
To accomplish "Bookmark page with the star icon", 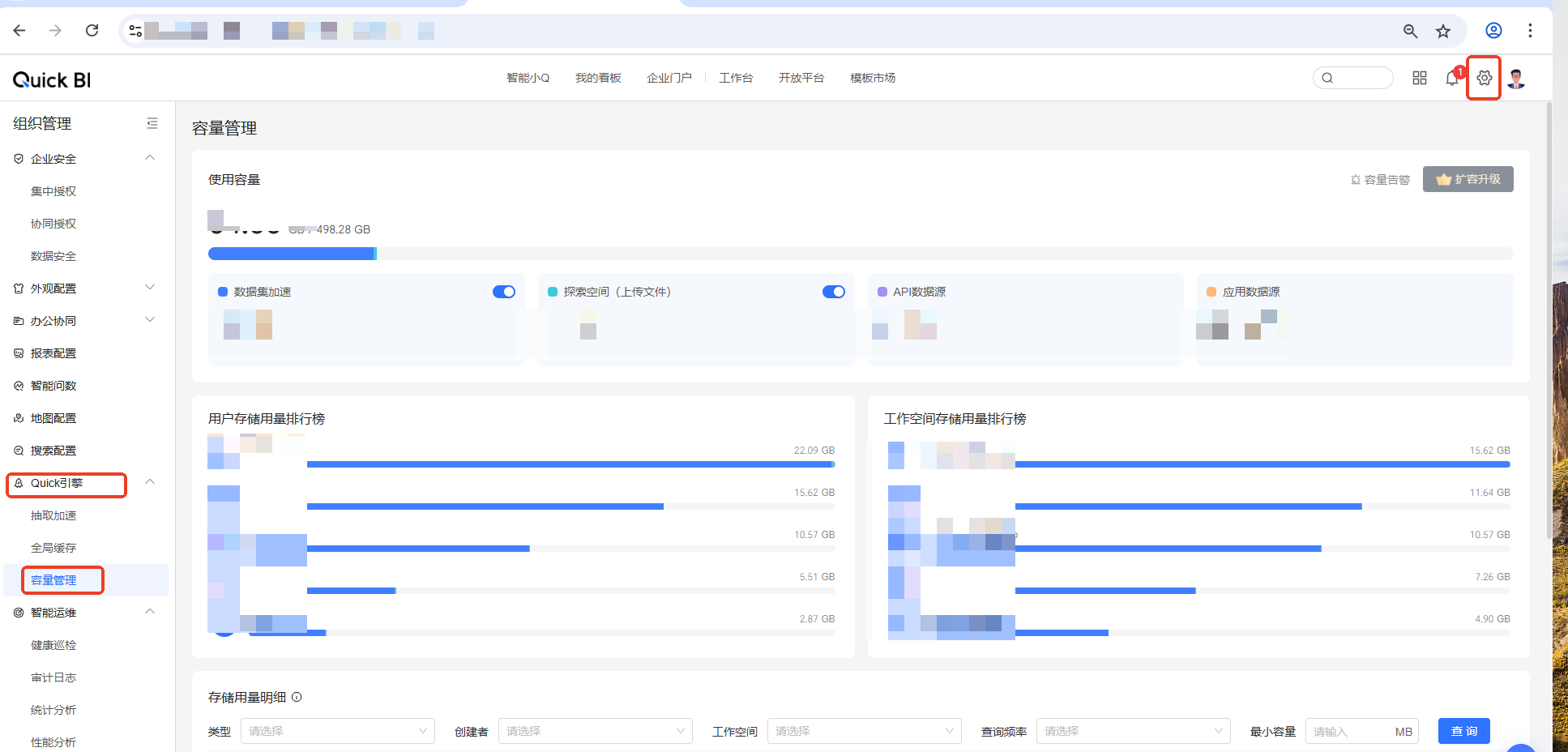I will 1443,31.
